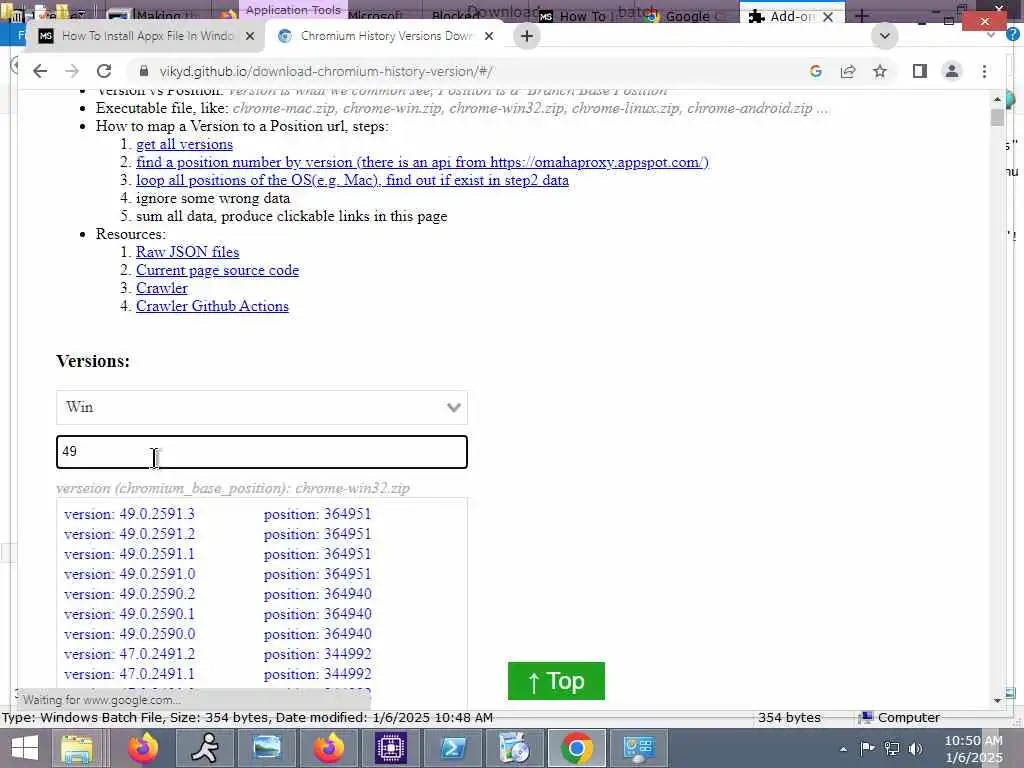Open 'get all versions' link
Image resolution: width=1024 pixels, height=768 pixels.
[x=184, y=144]
